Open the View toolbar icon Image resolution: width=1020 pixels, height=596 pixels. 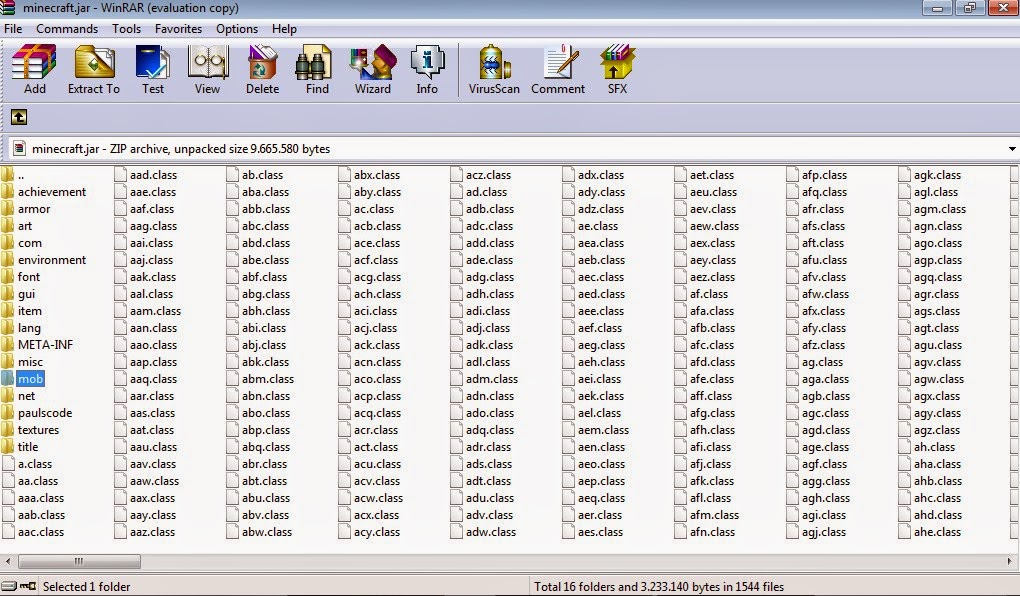click(x=208, y=70)
